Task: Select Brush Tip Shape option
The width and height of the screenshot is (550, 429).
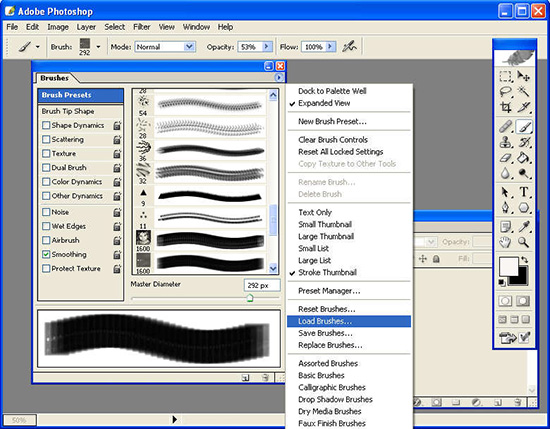Action: point(68,111)
